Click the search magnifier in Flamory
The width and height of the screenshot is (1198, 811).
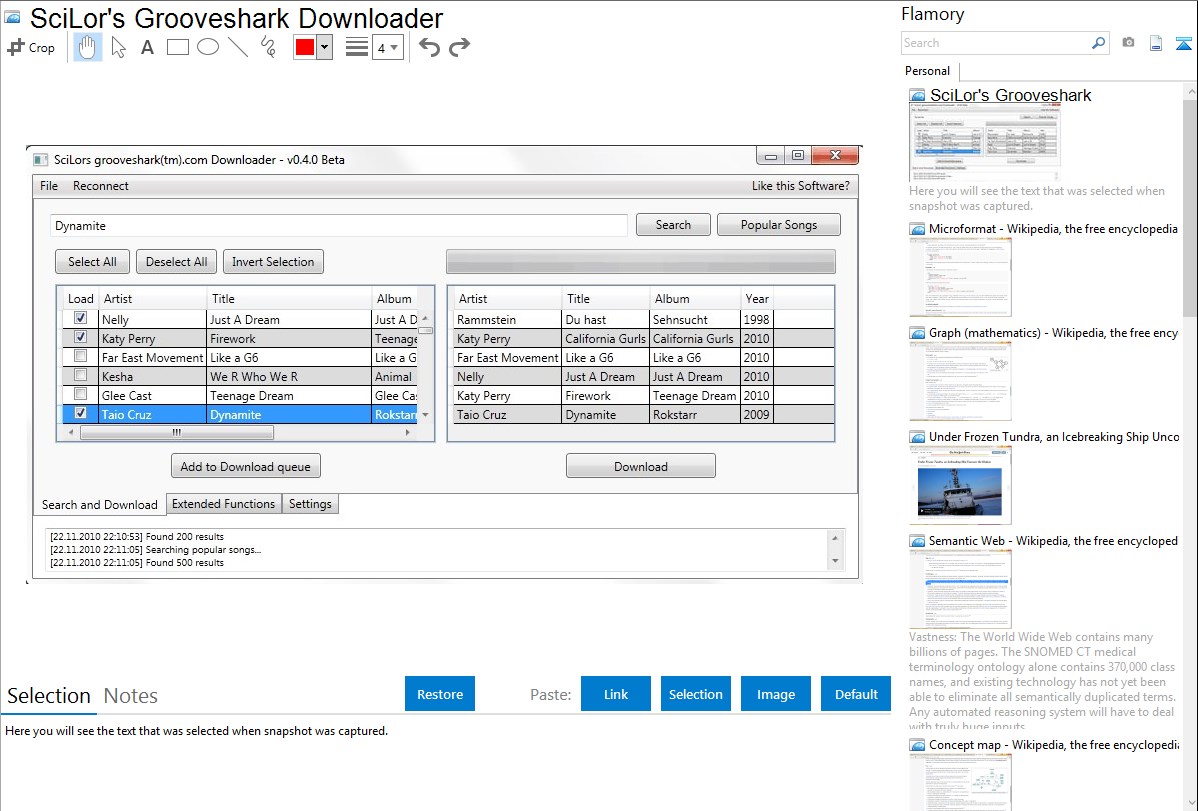click(x=1098, y=43)
